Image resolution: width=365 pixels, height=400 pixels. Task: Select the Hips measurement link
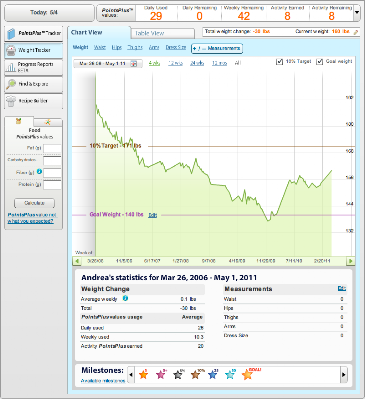(x=117, y=47)
